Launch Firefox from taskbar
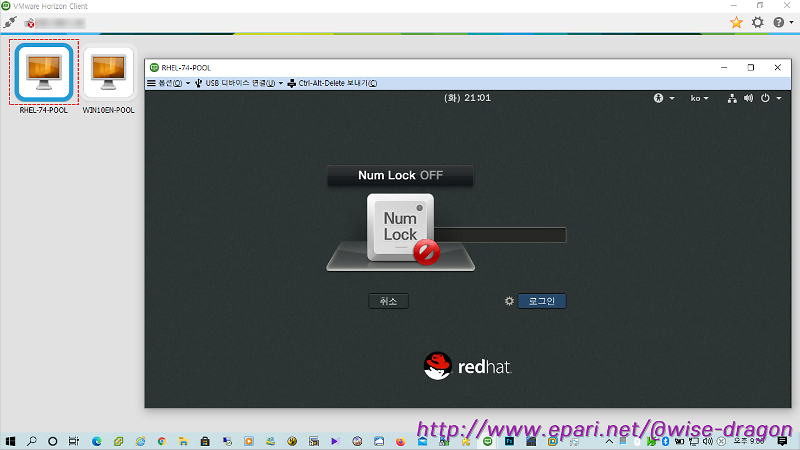The height and width of the screenshot is (450, 800). [401, 441]
